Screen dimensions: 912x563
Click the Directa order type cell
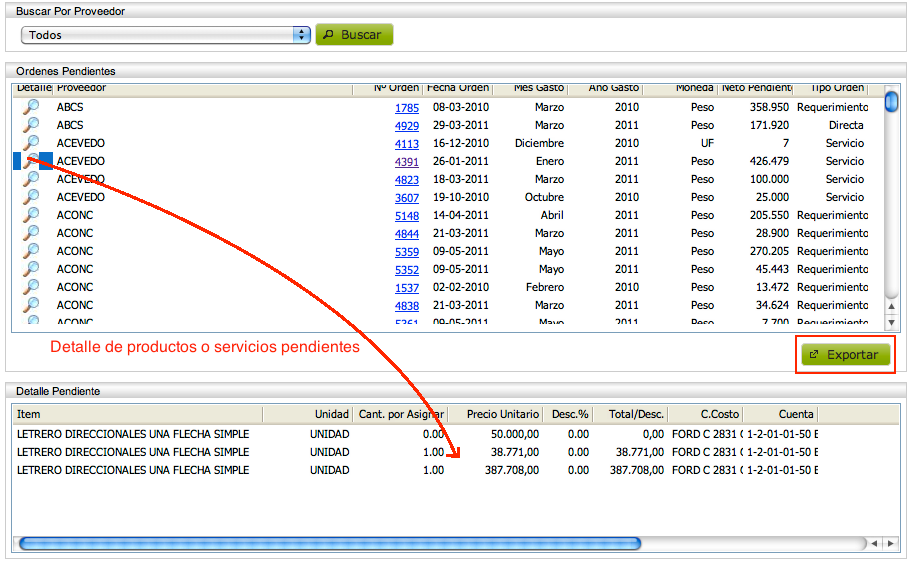pos(846,125)
